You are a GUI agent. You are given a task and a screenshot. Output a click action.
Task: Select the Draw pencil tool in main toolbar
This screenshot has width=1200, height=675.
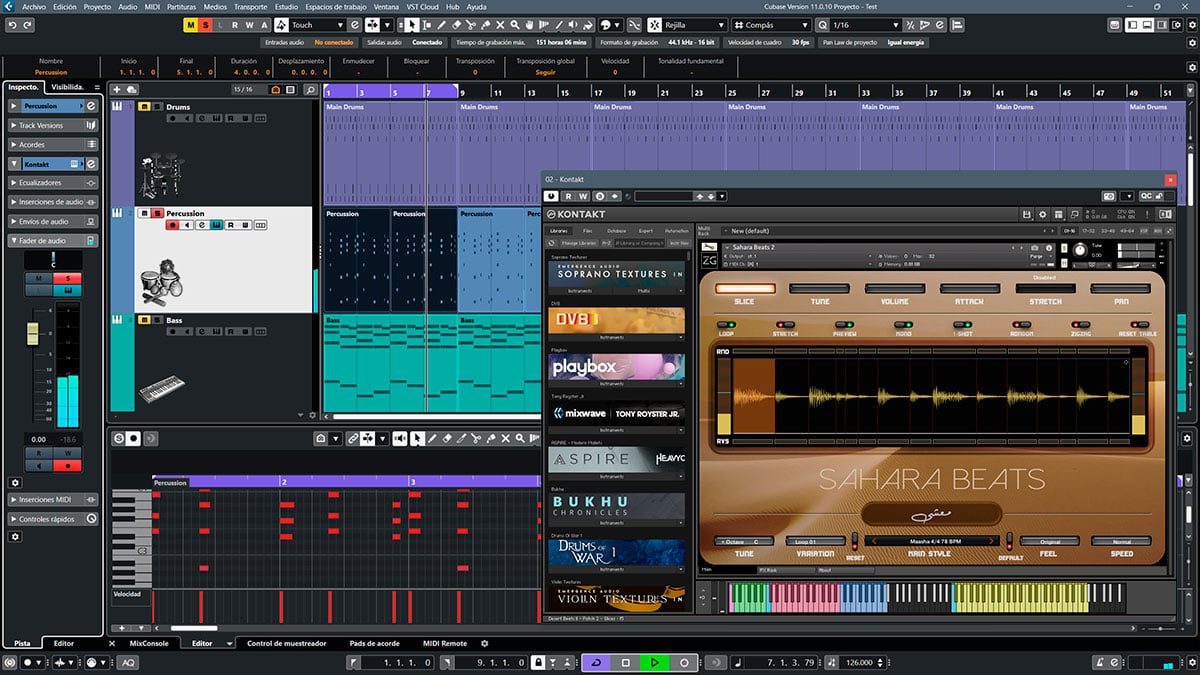pos(442,24)
